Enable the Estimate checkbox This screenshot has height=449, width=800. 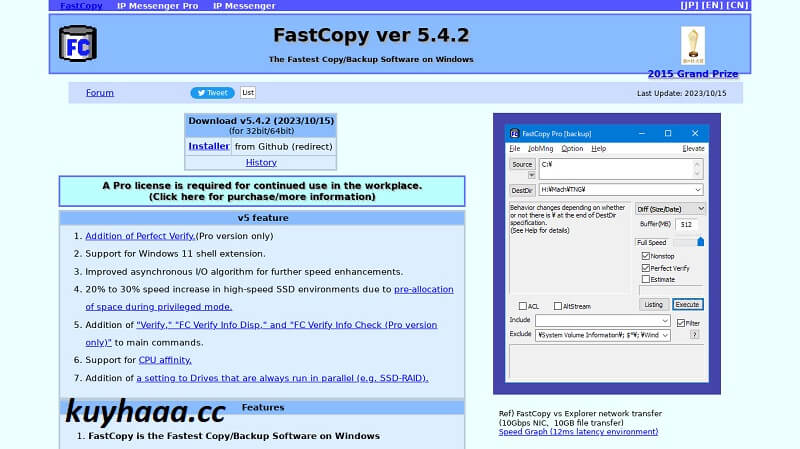tap(645, 279)
